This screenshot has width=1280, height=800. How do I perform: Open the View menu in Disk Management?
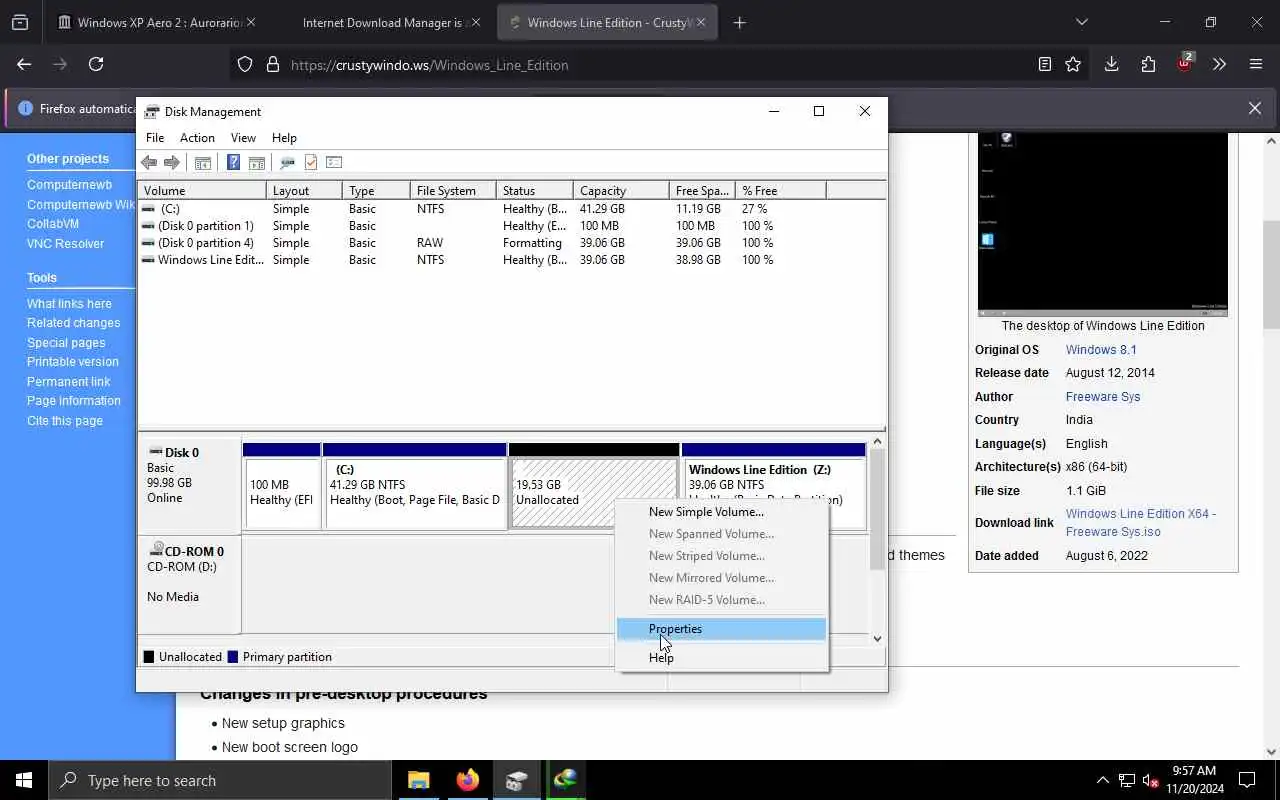pyautogui.click(x=243, y=138)
